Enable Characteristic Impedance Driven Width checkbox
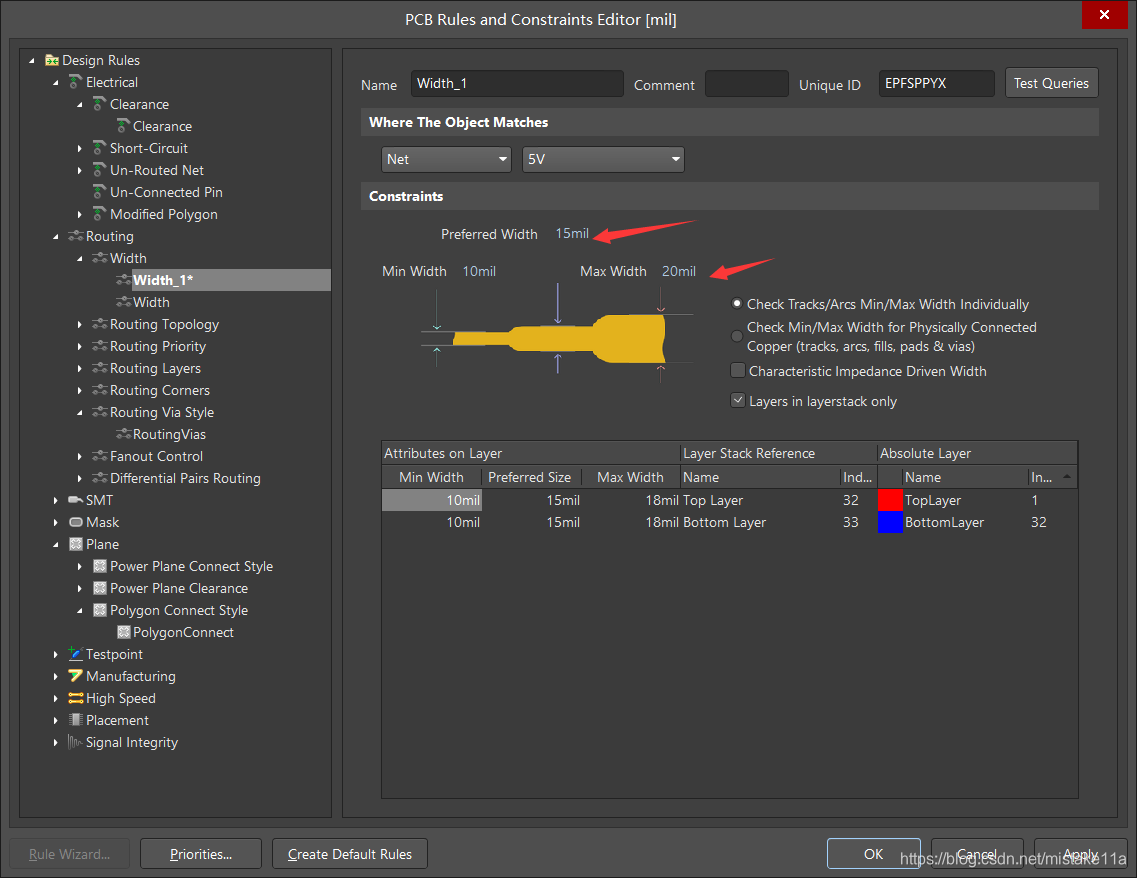 point(738,371)
